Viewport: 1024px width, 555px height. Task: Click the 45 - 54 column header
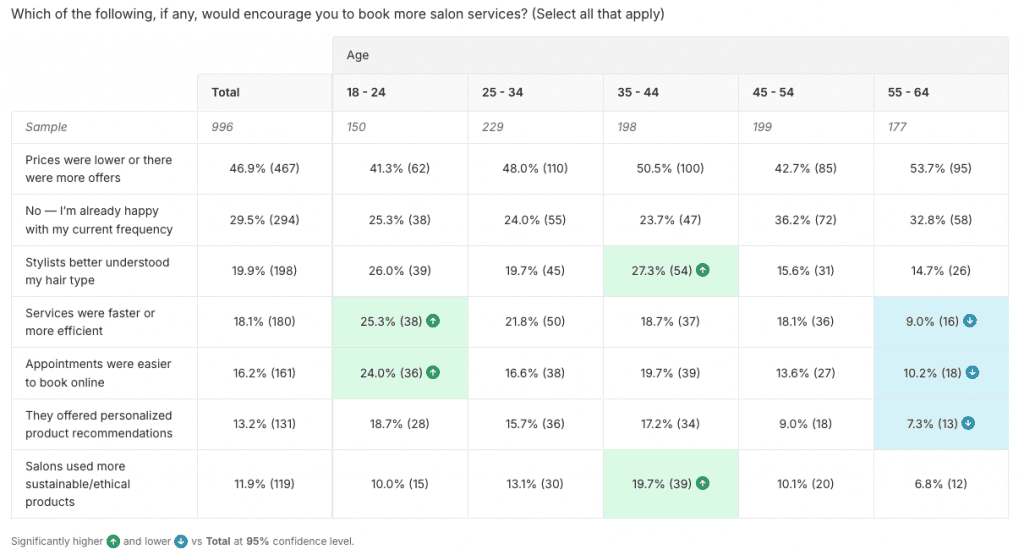[x=773, y=92]
